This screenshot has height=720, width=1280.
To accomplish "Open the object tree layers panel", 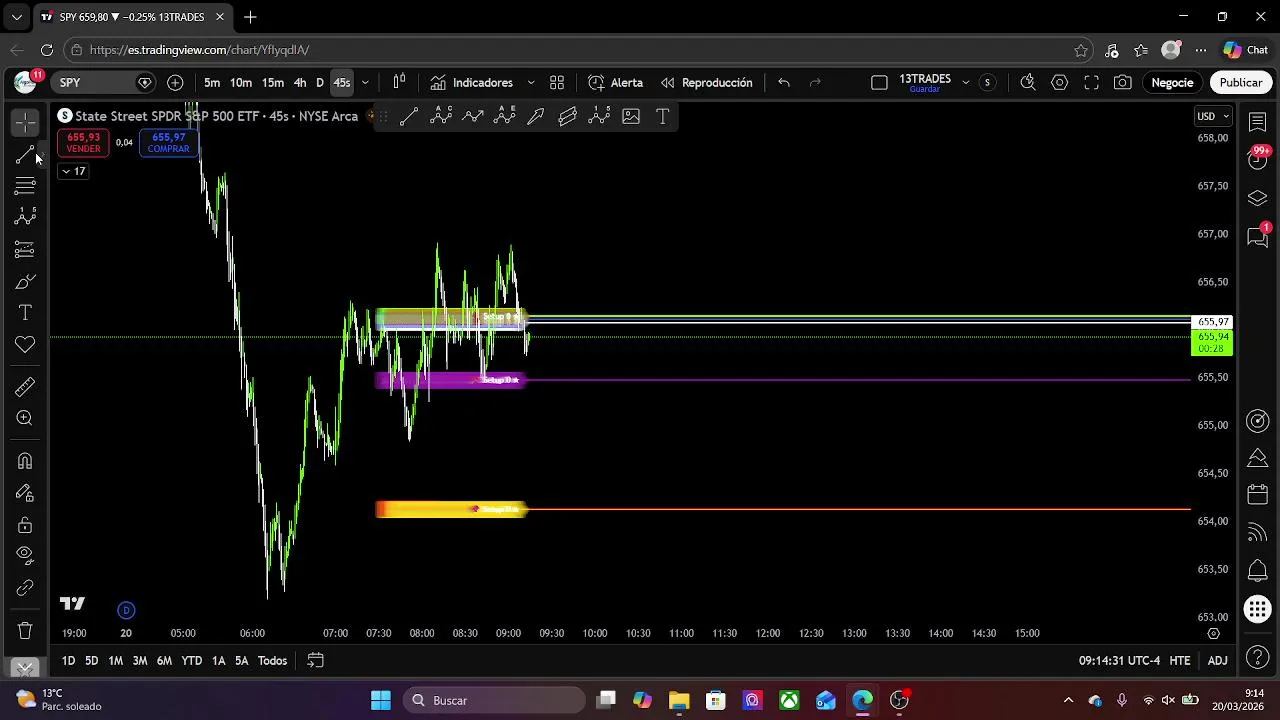I will 1258,198.
